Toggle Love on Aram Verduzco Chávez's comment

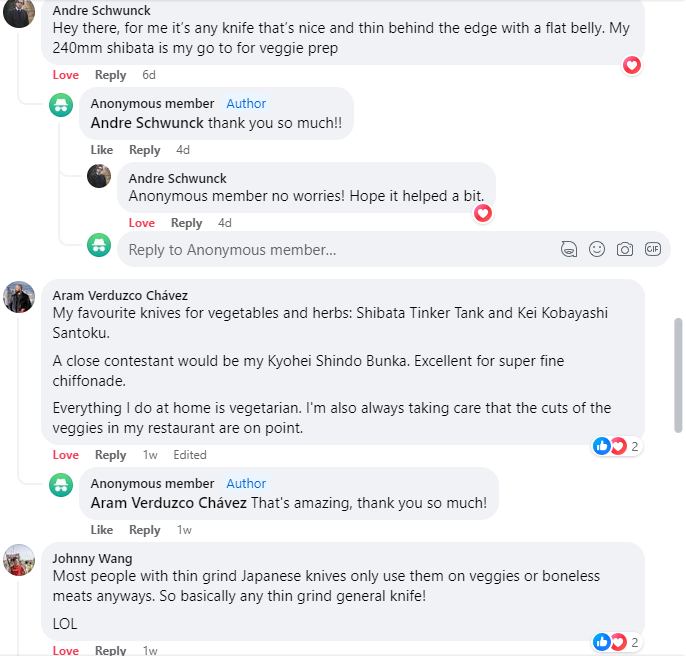tap(66, 455)
